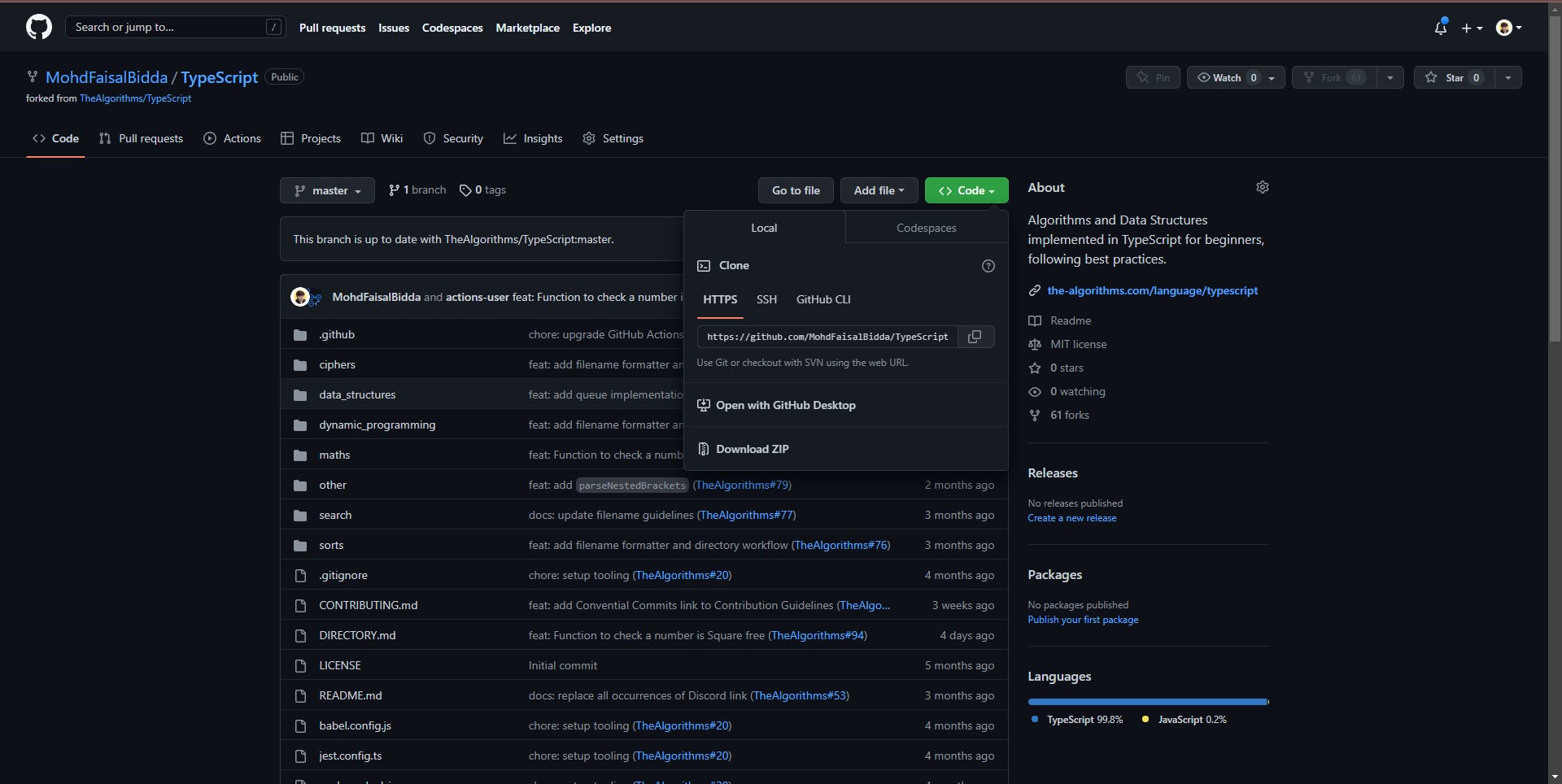Screen dimensions: 1562x784
Task: Open TheAlgorithms/TypeScript upstream repo link
Action: click(135, 98)
